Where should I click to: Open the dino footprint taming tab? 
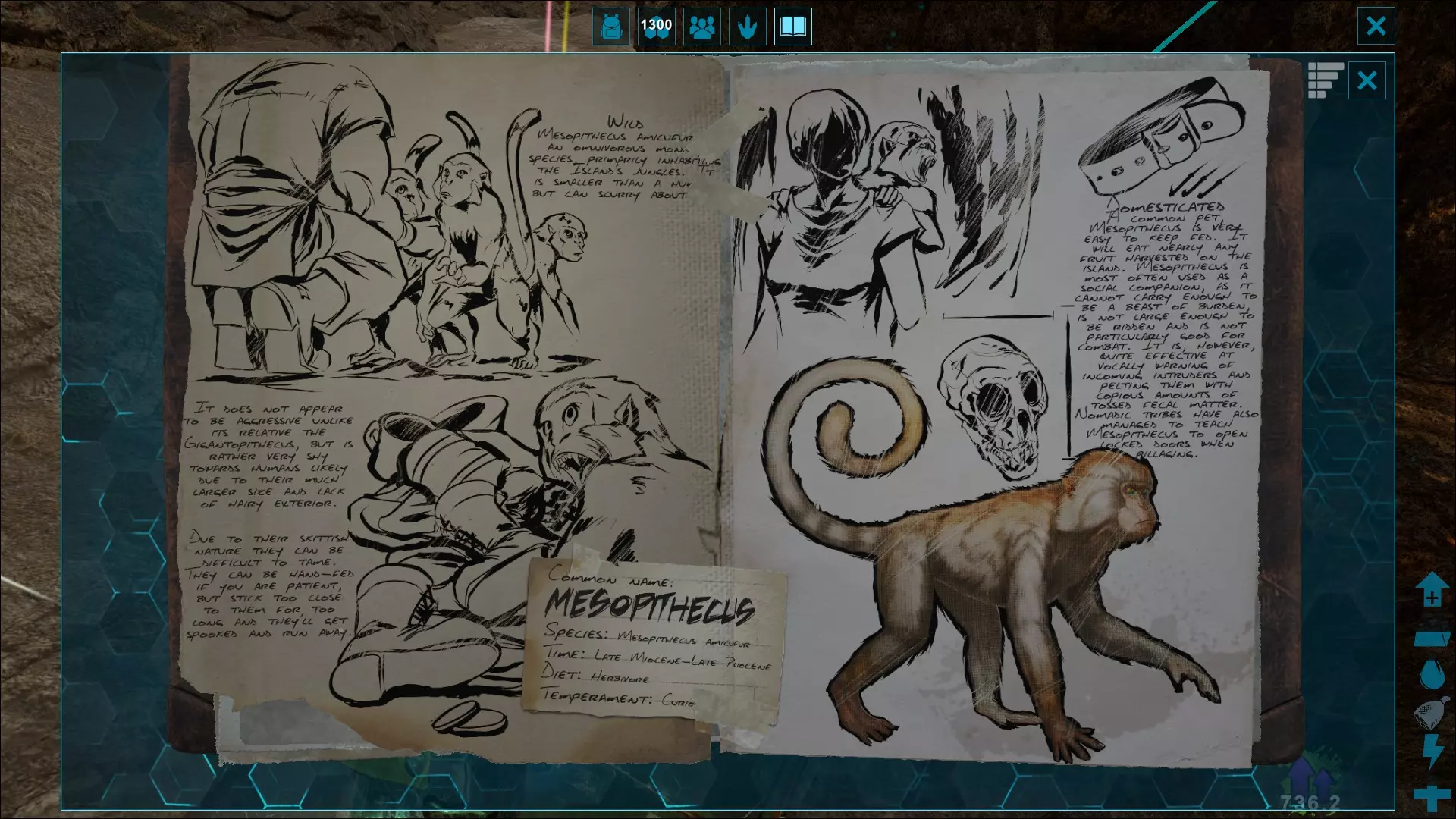pyautogui.click(x=747, y=27)
